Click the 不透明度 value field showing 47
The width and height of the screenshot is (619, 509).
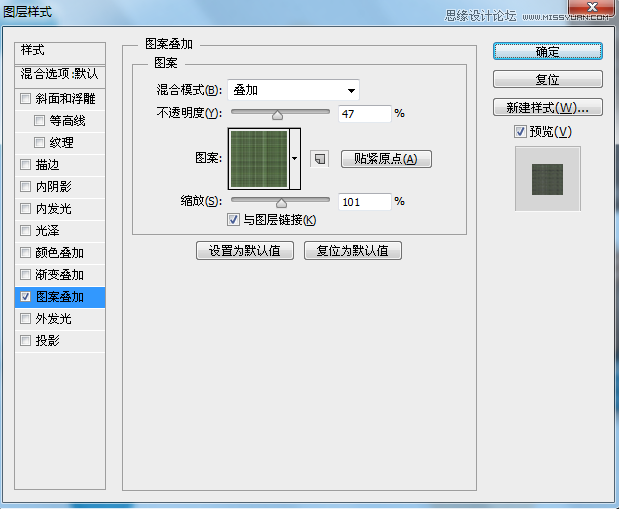[x=364, y=114]
